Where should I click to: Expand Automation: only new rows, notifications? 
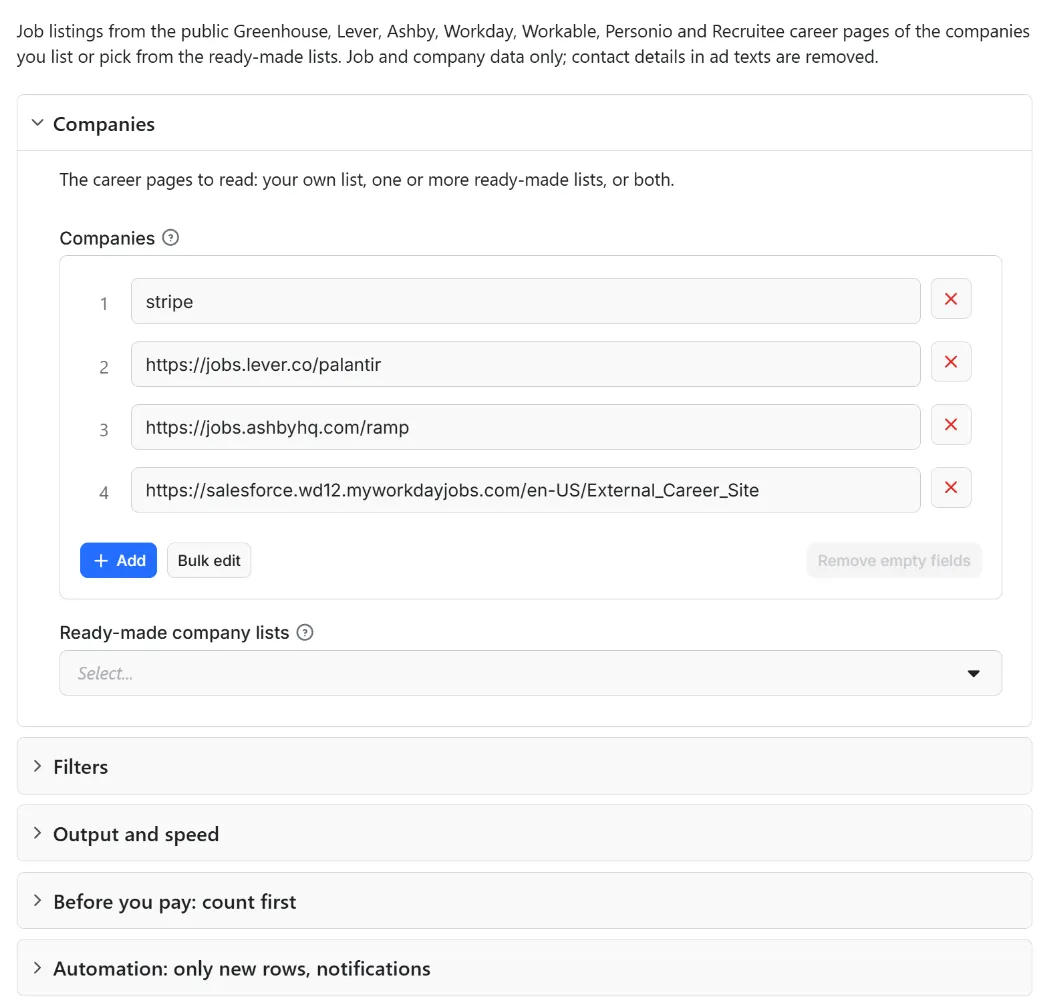click(524, 968)
